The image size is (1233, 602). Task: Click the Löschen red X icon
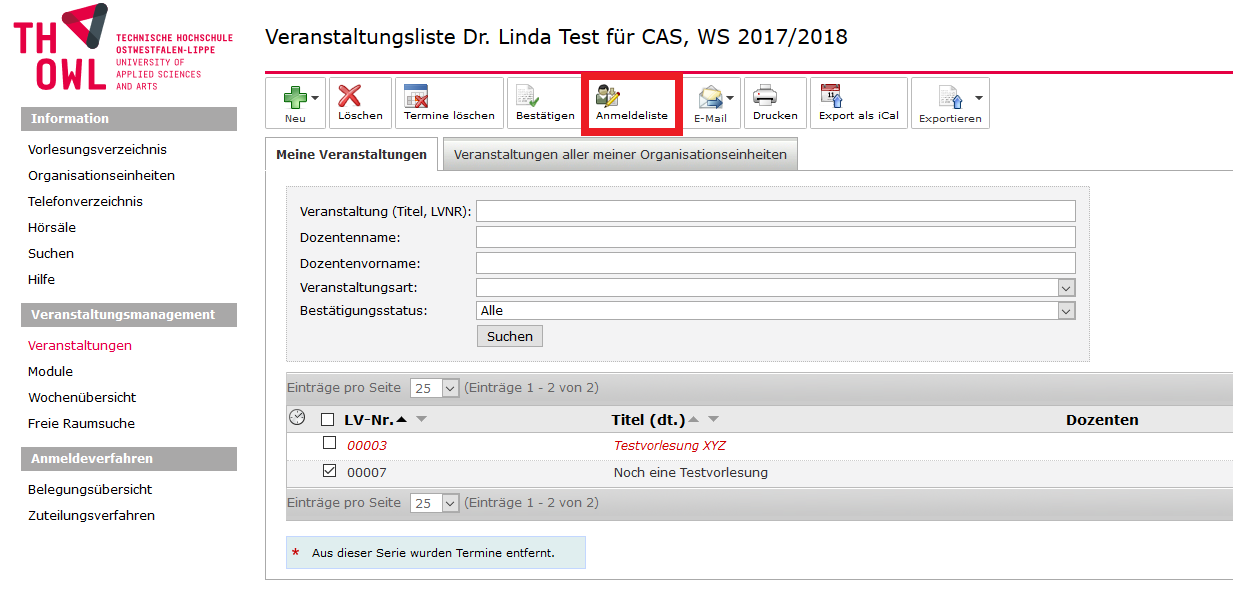(x=349, y=96)
